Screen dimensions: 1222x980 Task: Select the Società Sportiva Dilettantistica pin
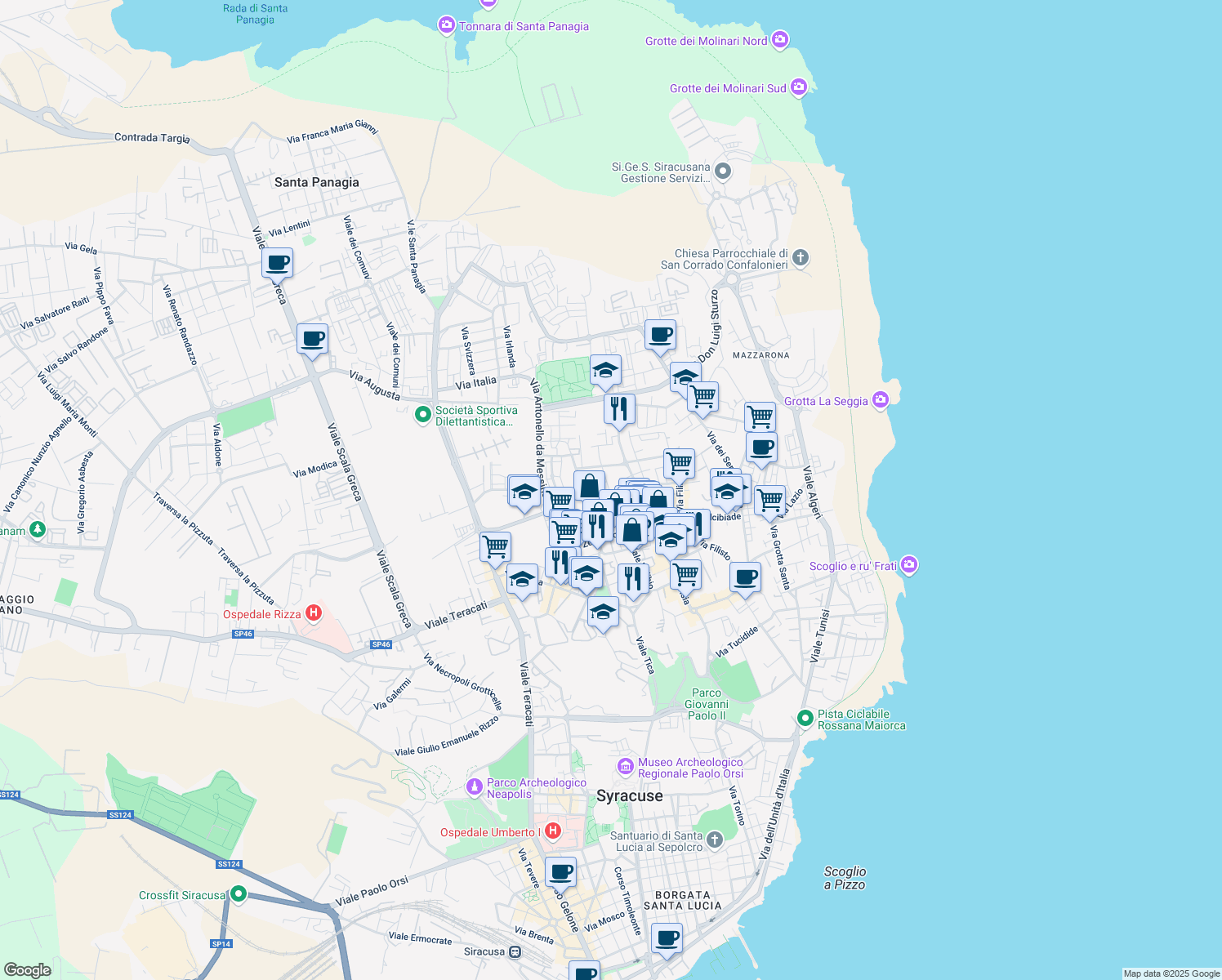423,415
